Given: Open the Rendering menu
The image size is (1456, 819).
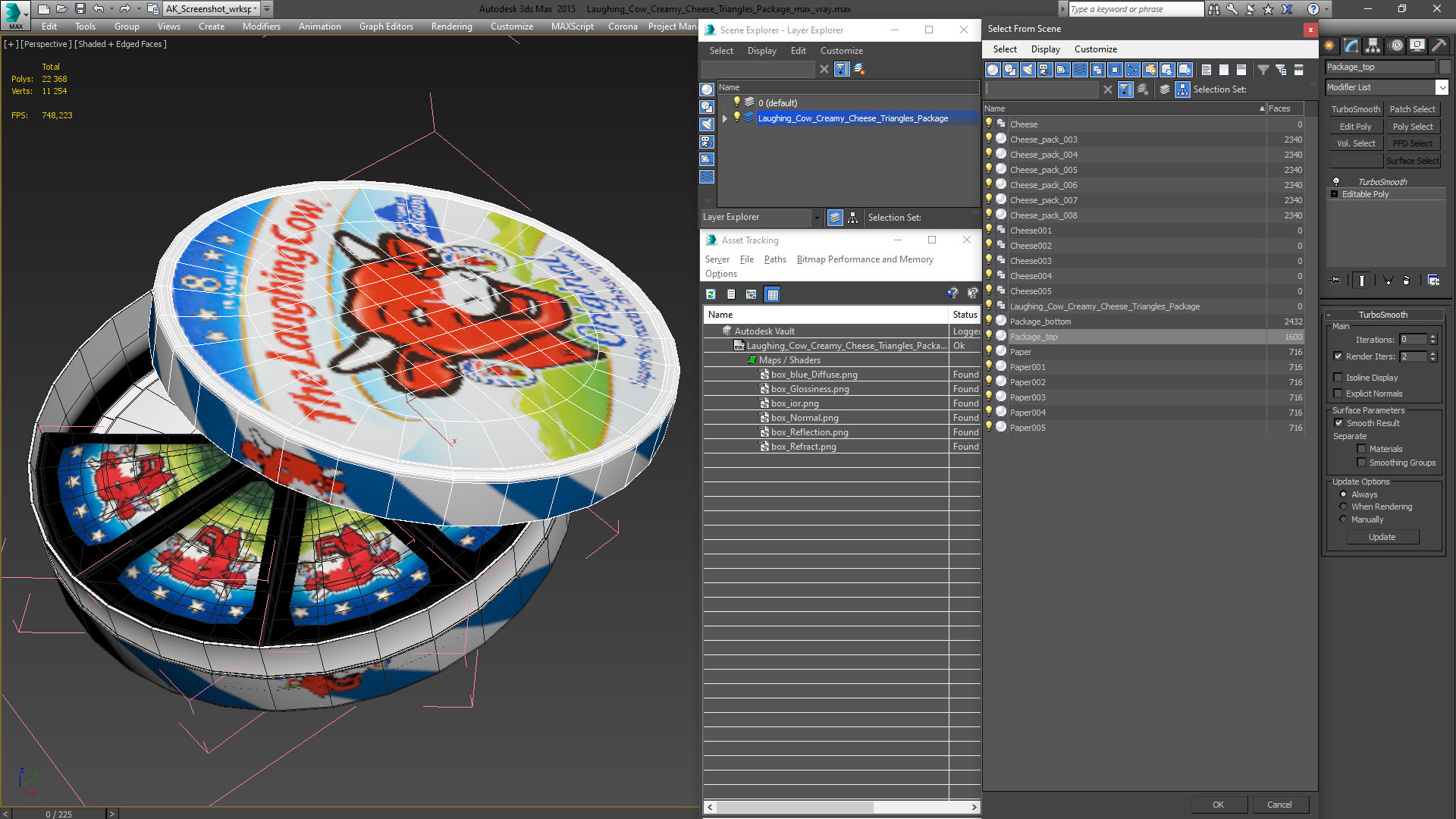Looking at the screenshot, I should [451, 27].
